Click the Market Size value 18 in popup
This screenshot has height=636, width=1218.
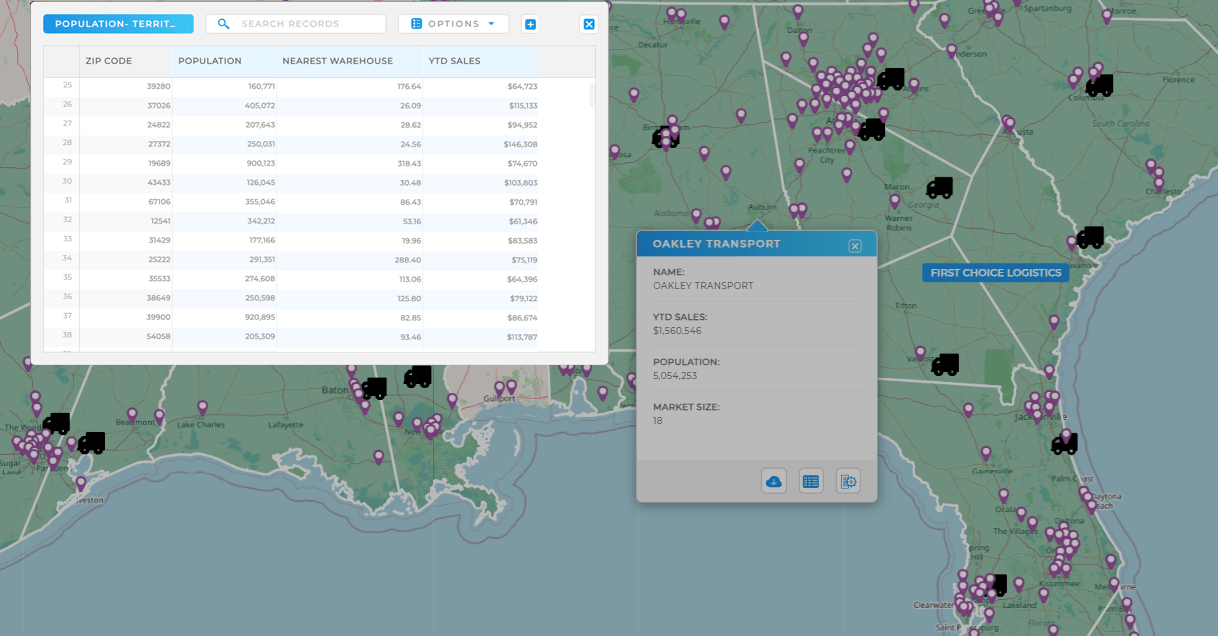pos(657,420)
